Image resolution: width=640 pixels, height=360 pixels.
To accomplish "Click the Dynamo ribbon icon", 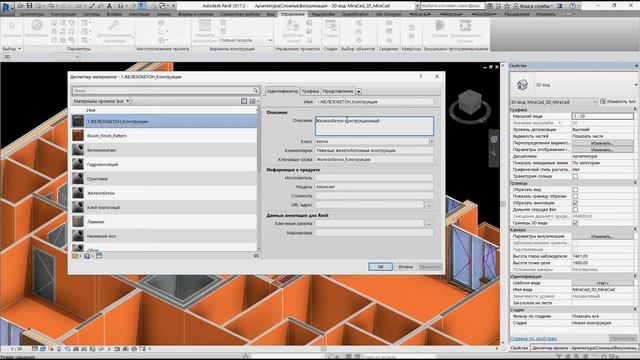I will 440,25.
